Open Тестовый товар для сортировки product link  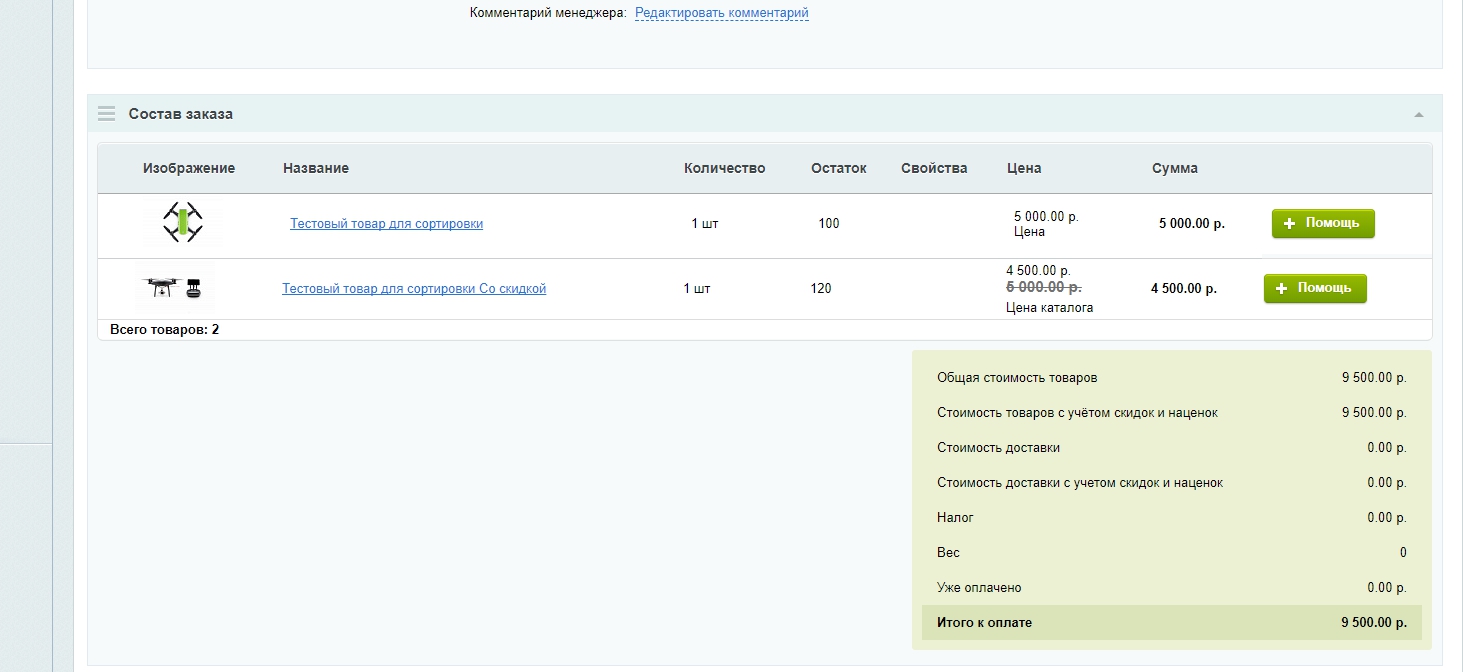386,224
